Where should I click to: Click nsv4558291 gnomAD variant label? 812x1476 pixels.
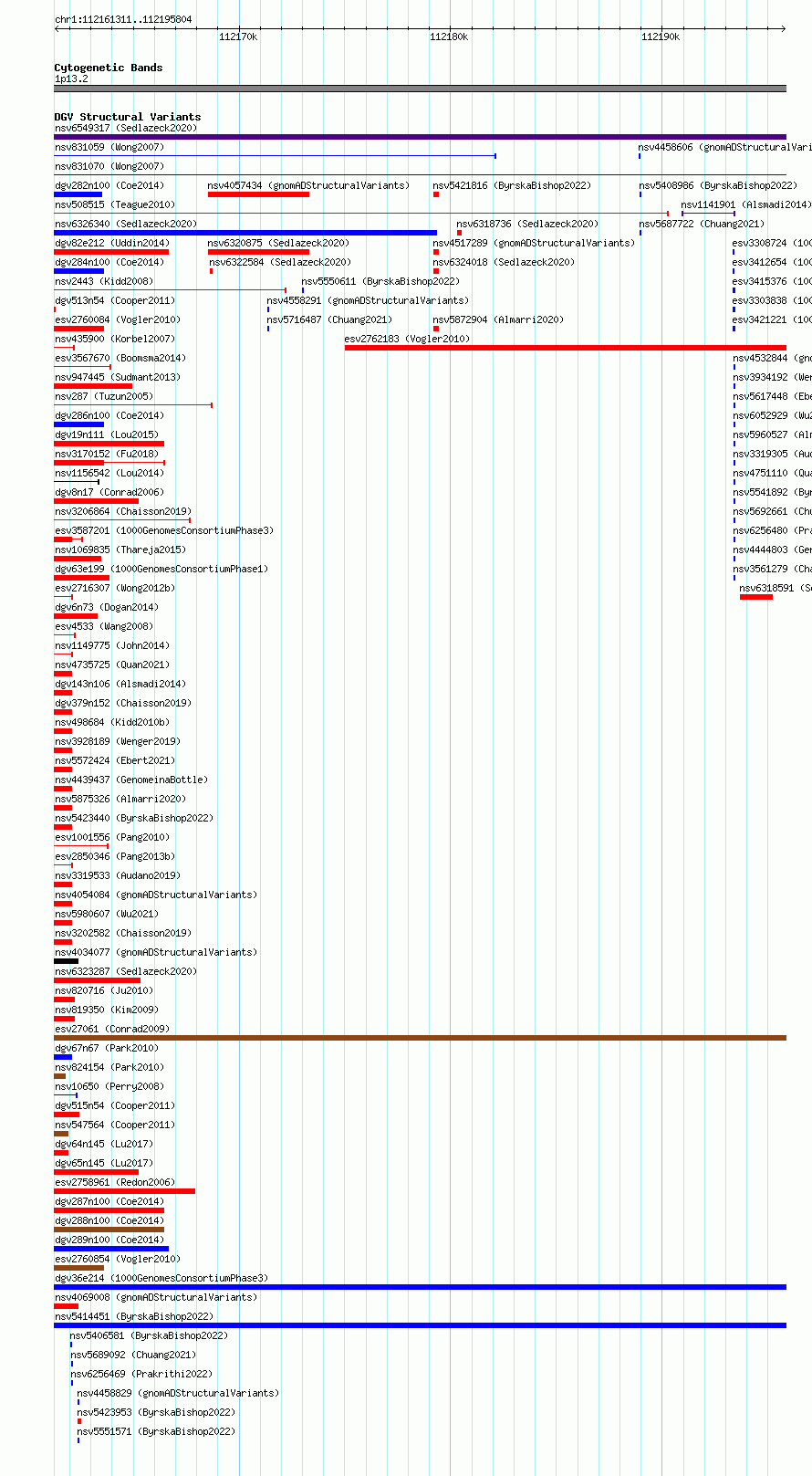pyautogui.click(x=368, y=300)
